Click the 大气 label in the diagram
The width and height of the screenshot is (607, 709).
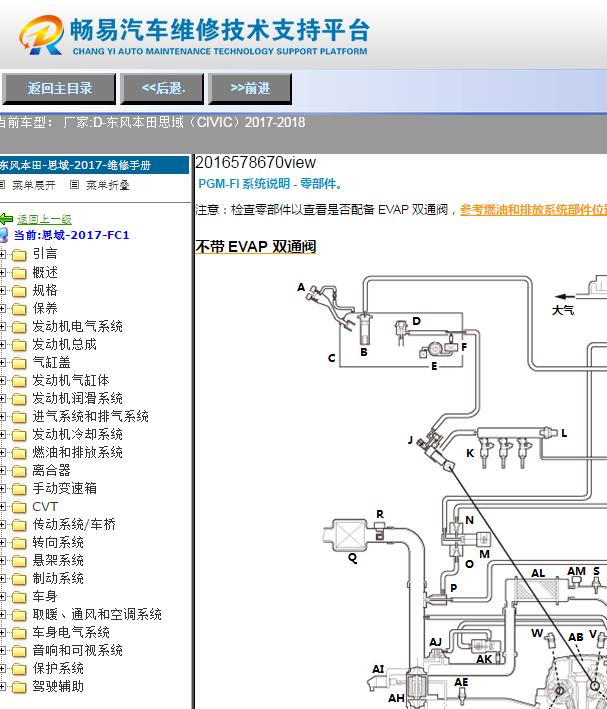[563, 310]
